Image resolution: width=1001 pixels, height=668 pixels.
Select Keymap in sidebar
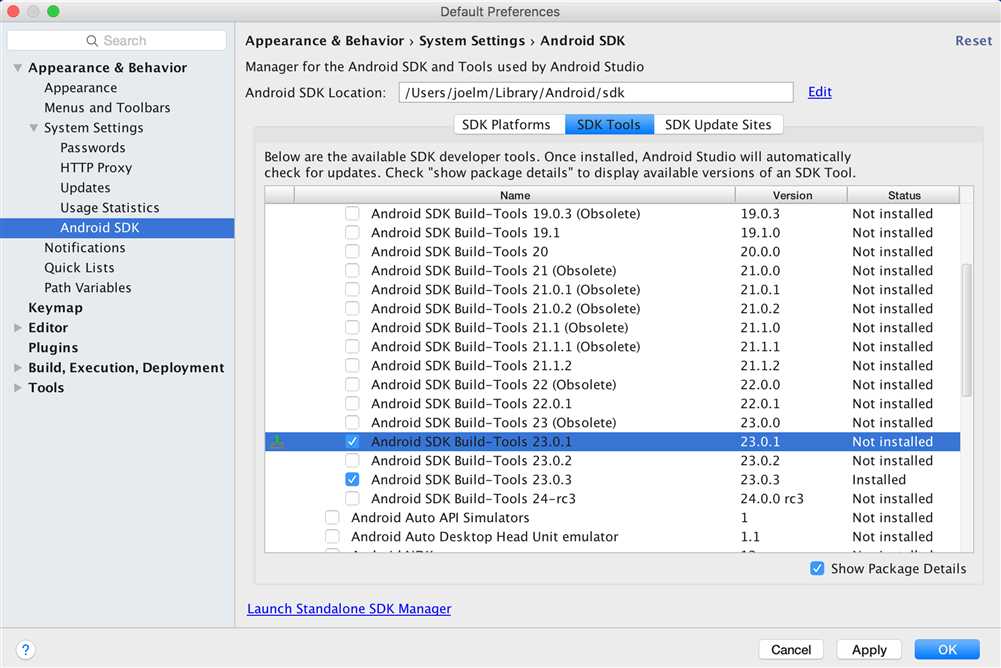click(56, 308)
